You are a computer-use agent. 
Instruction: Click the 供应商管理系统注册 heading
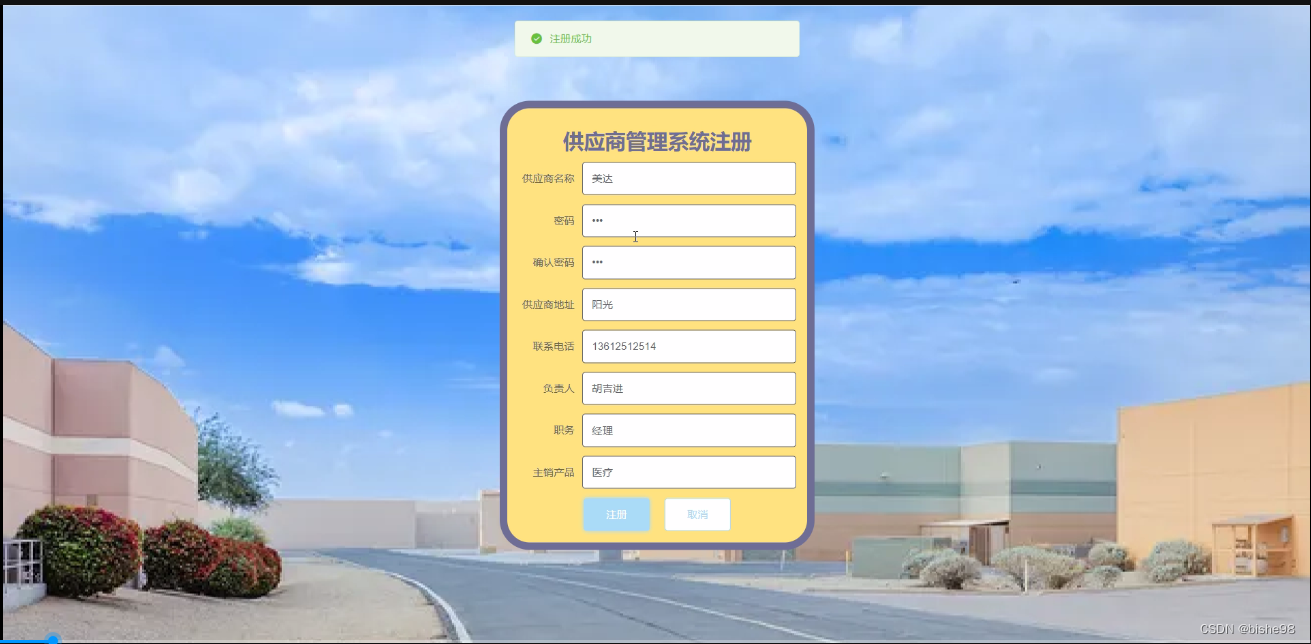(x=657, y=142)
